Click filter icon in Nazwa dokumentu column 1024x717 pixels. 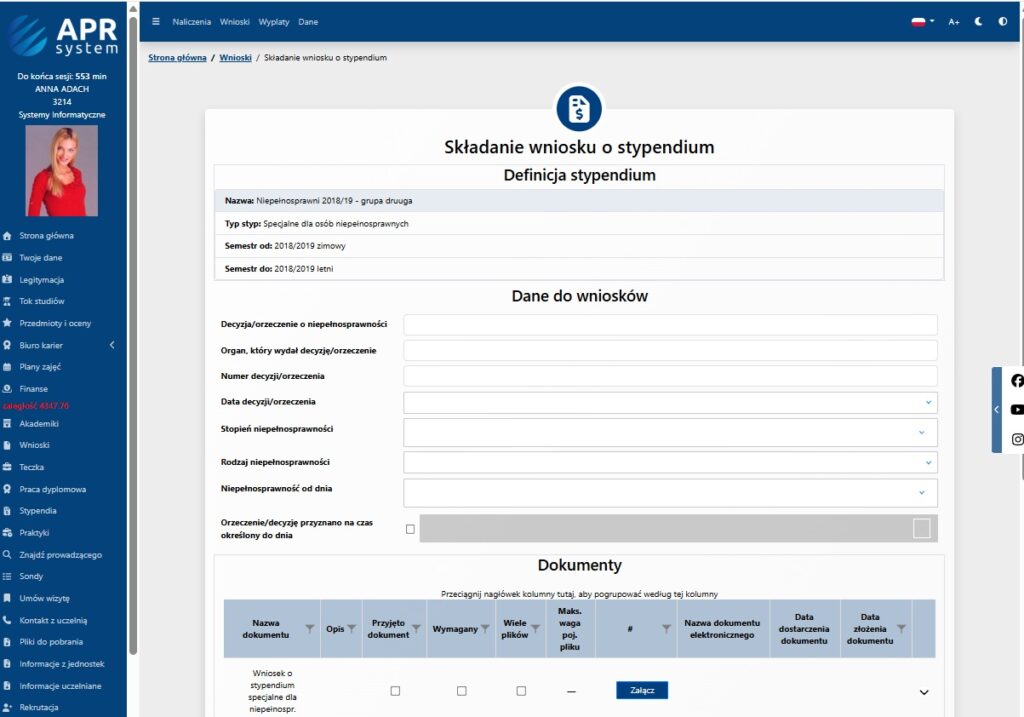pos(310,628)
